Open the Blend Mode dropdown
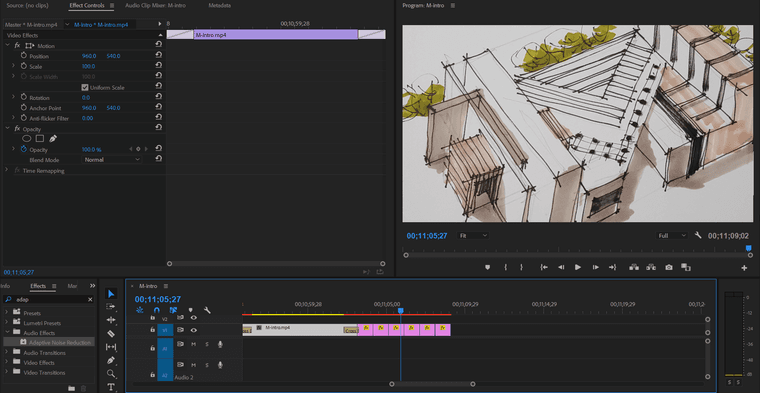This screenshot has width=760, height=393. coord(111,159)
